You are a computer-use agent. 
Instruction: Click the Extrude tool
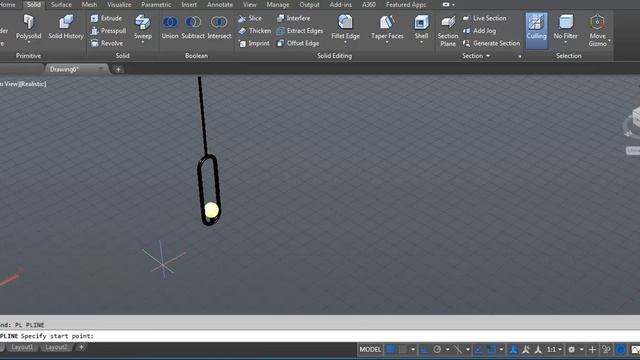[x=106, y=18]
